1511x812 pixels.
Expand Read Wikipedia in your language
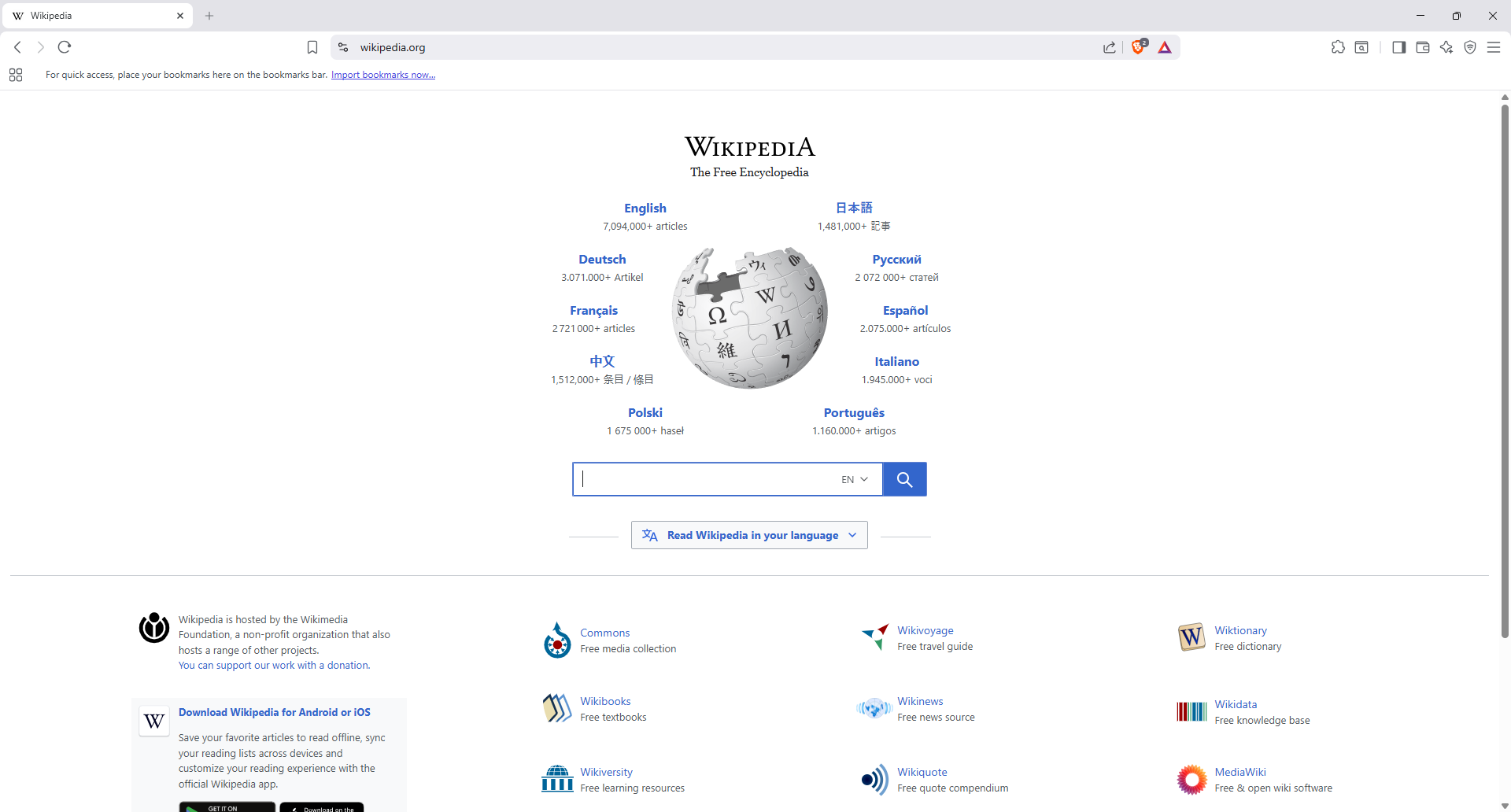(x=749, y=535)
